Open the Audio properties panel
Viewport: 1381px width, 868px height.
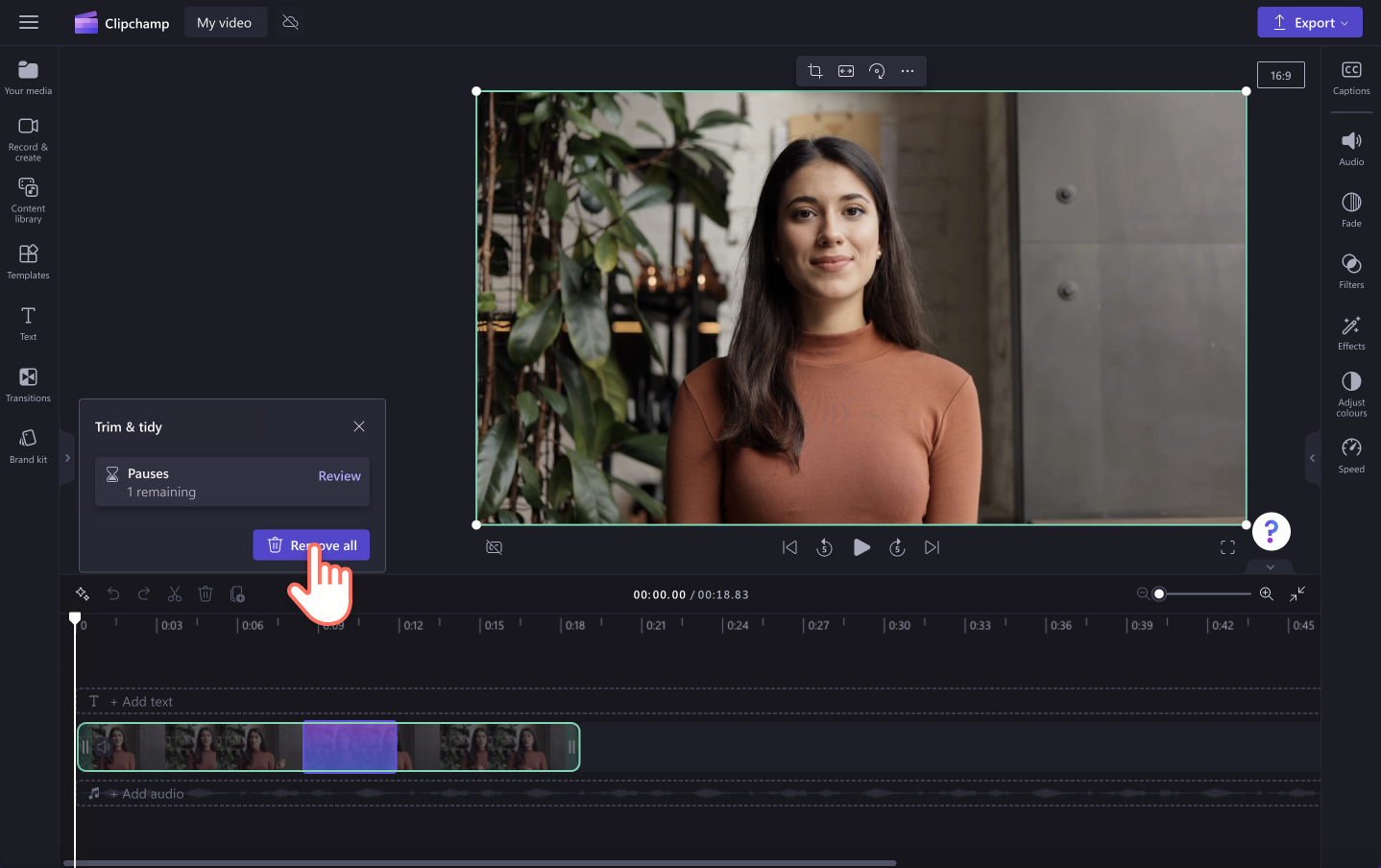coord(1351,149)
